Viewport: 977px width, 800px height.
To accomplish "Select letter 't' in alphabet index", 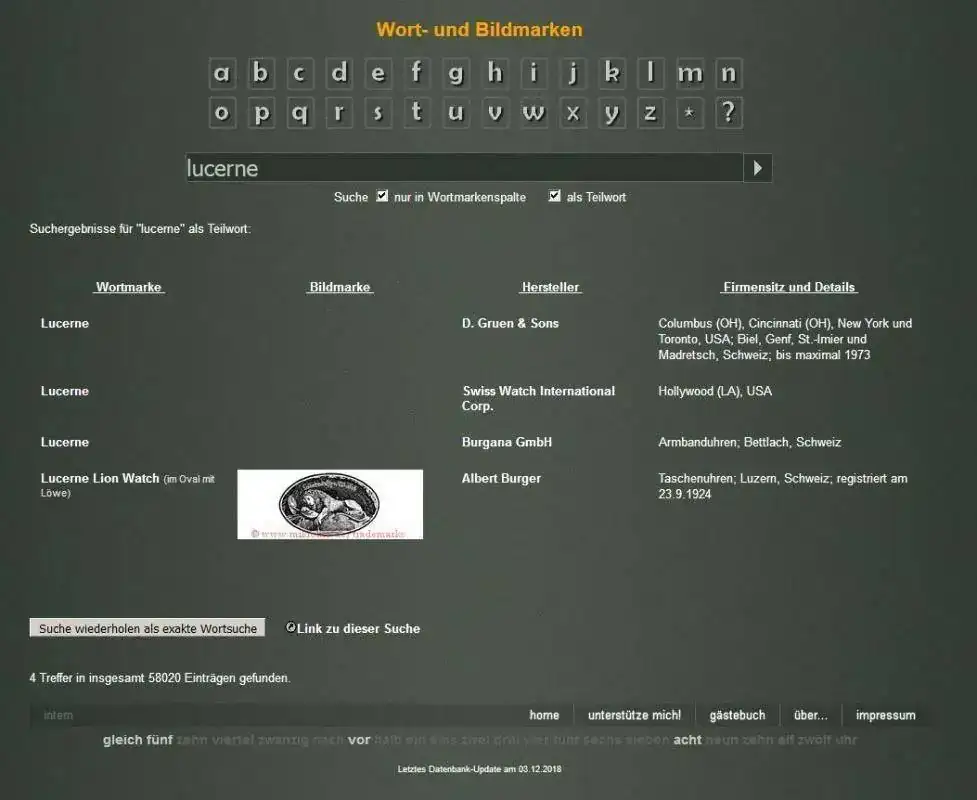I will (x=417, y=113).
